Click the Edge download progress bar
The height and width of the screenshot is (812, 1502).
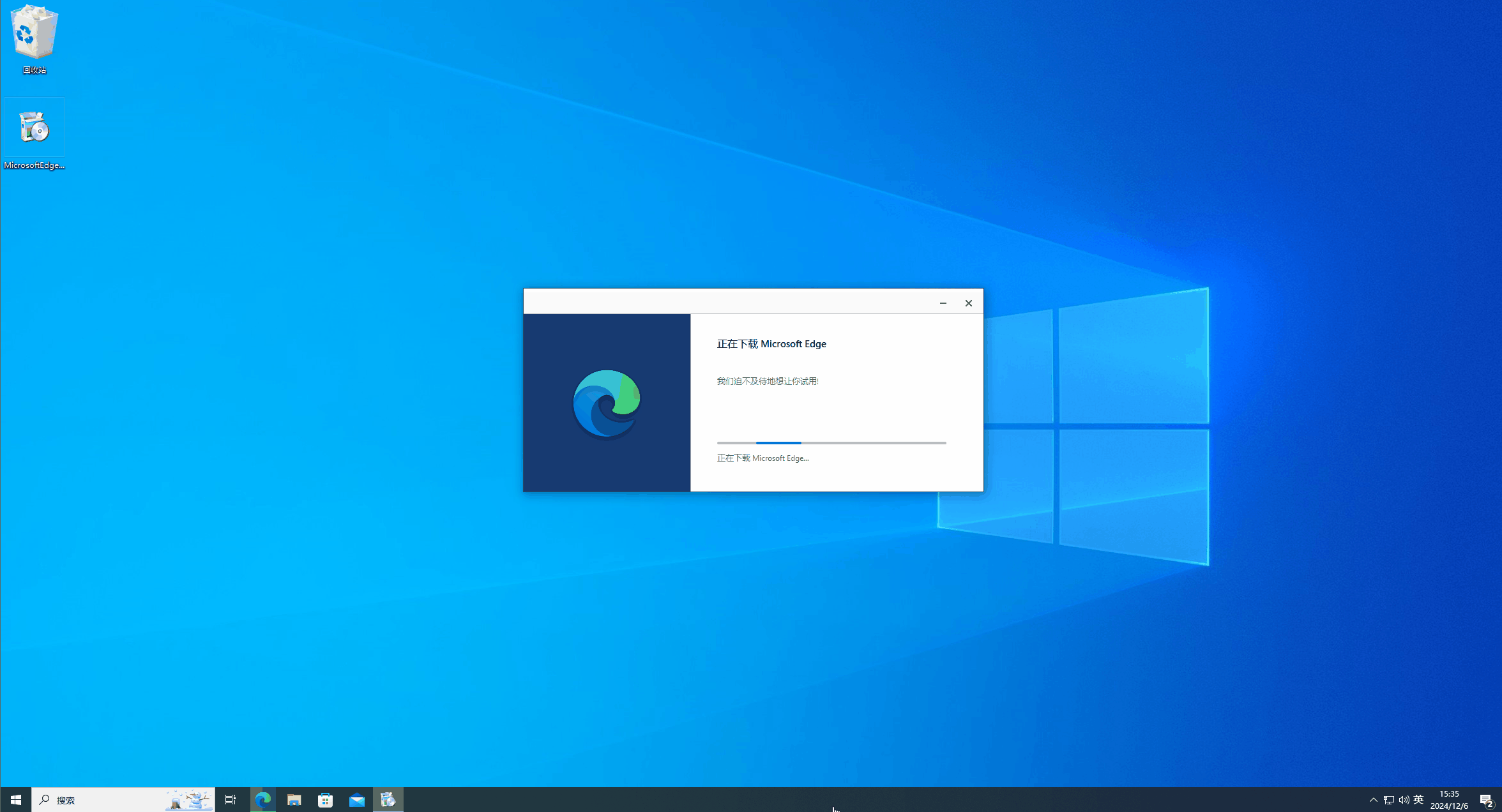pos(831,442)
